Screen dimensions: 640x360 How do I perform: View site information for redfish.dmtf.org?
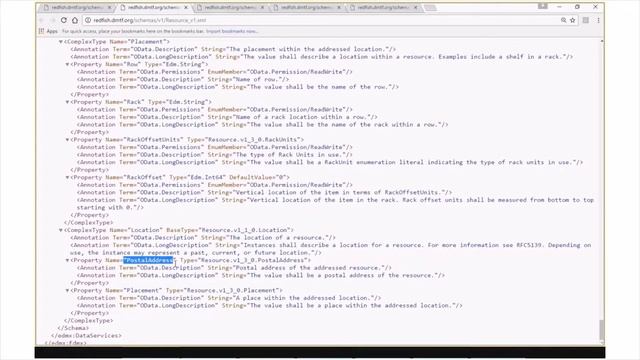(x=88, y=20)
